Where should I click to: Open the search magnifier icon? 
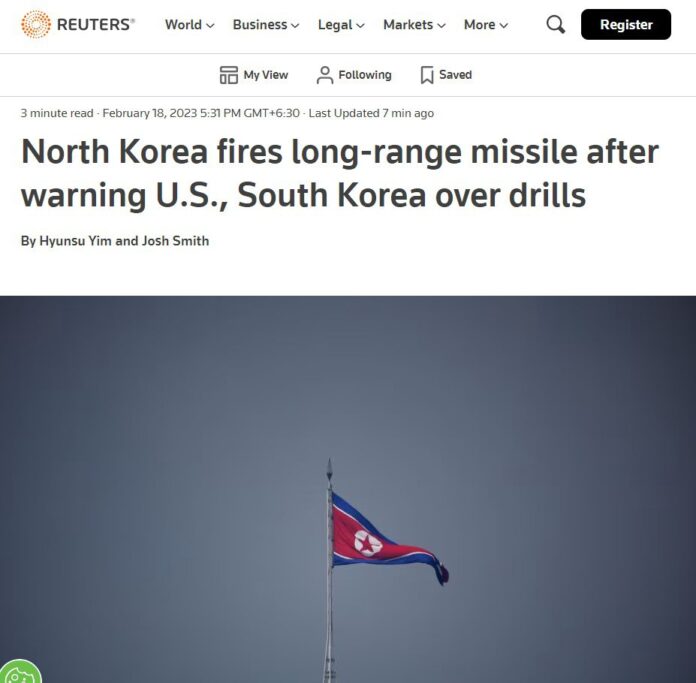[556, 24]
